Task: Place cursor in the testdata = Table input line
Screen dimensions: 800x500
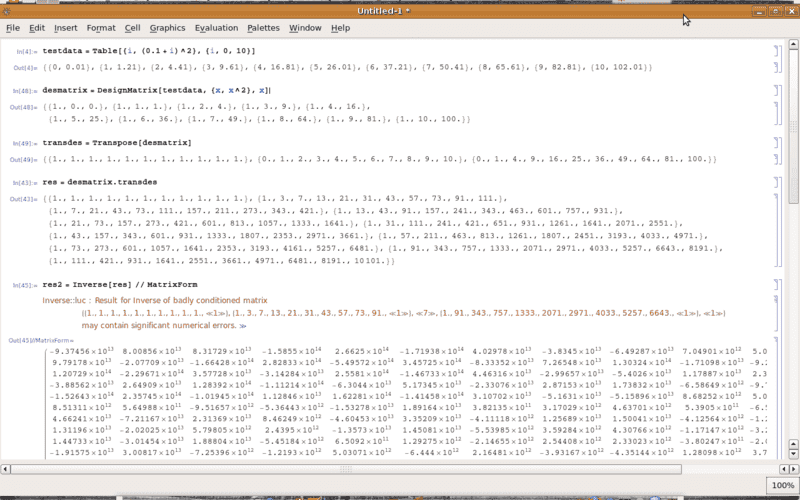Action: (x=149, y=51)
